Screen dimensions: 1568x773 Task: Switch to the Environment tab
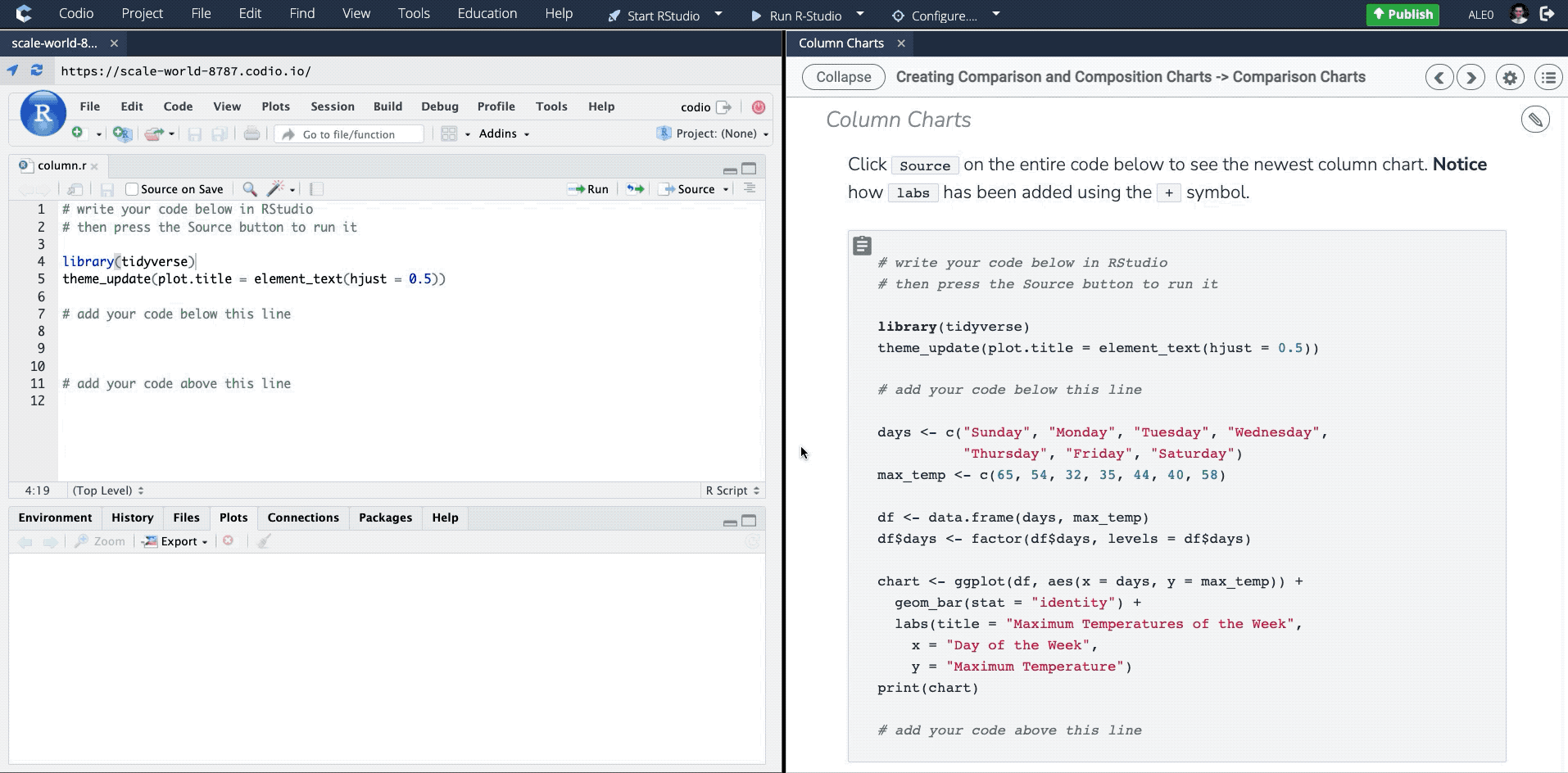click(x=55, y=517)
